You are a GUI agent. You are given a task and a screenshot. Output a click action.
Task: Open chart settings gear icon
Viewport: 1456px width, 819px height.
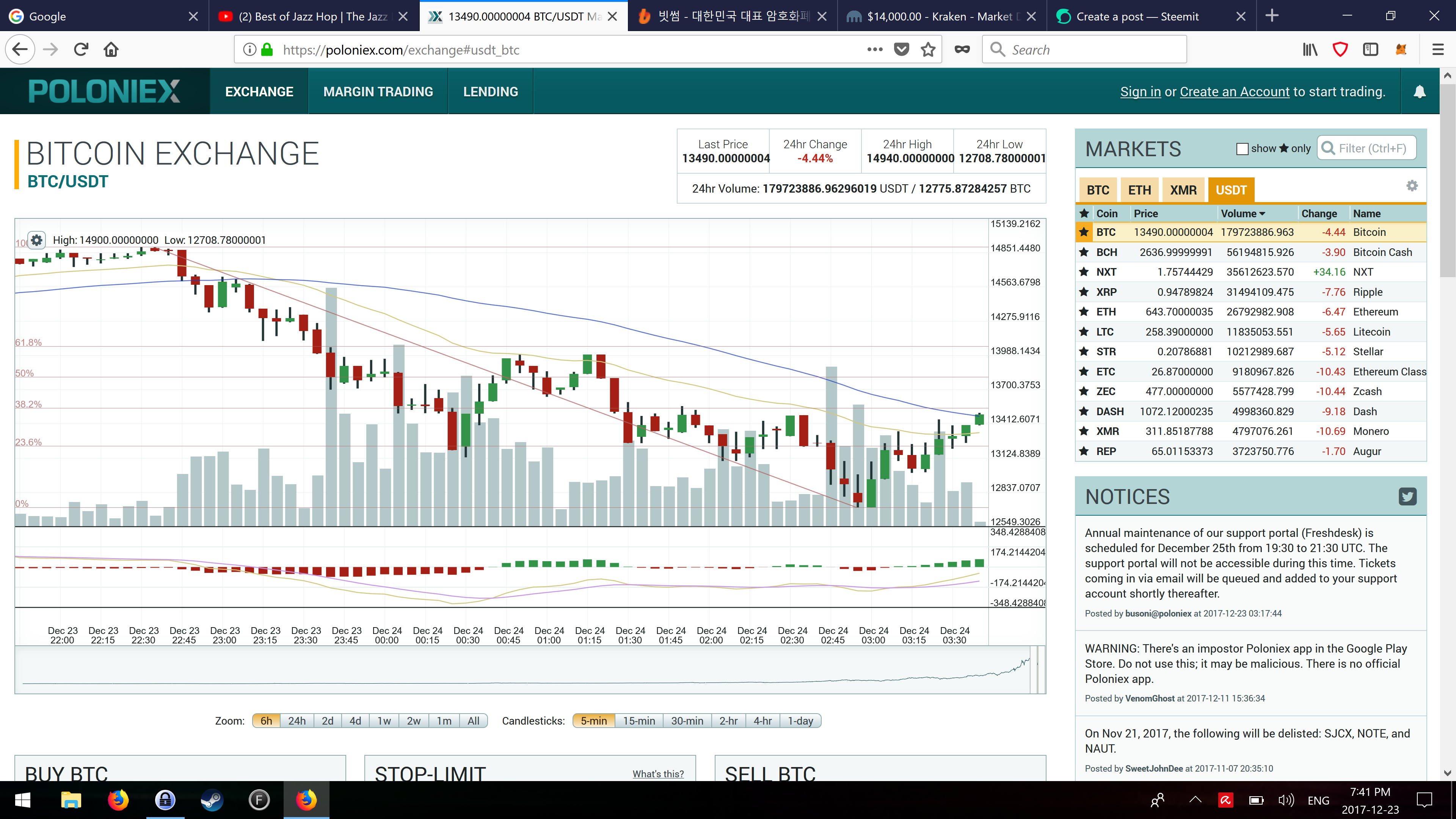pos(37,240)
